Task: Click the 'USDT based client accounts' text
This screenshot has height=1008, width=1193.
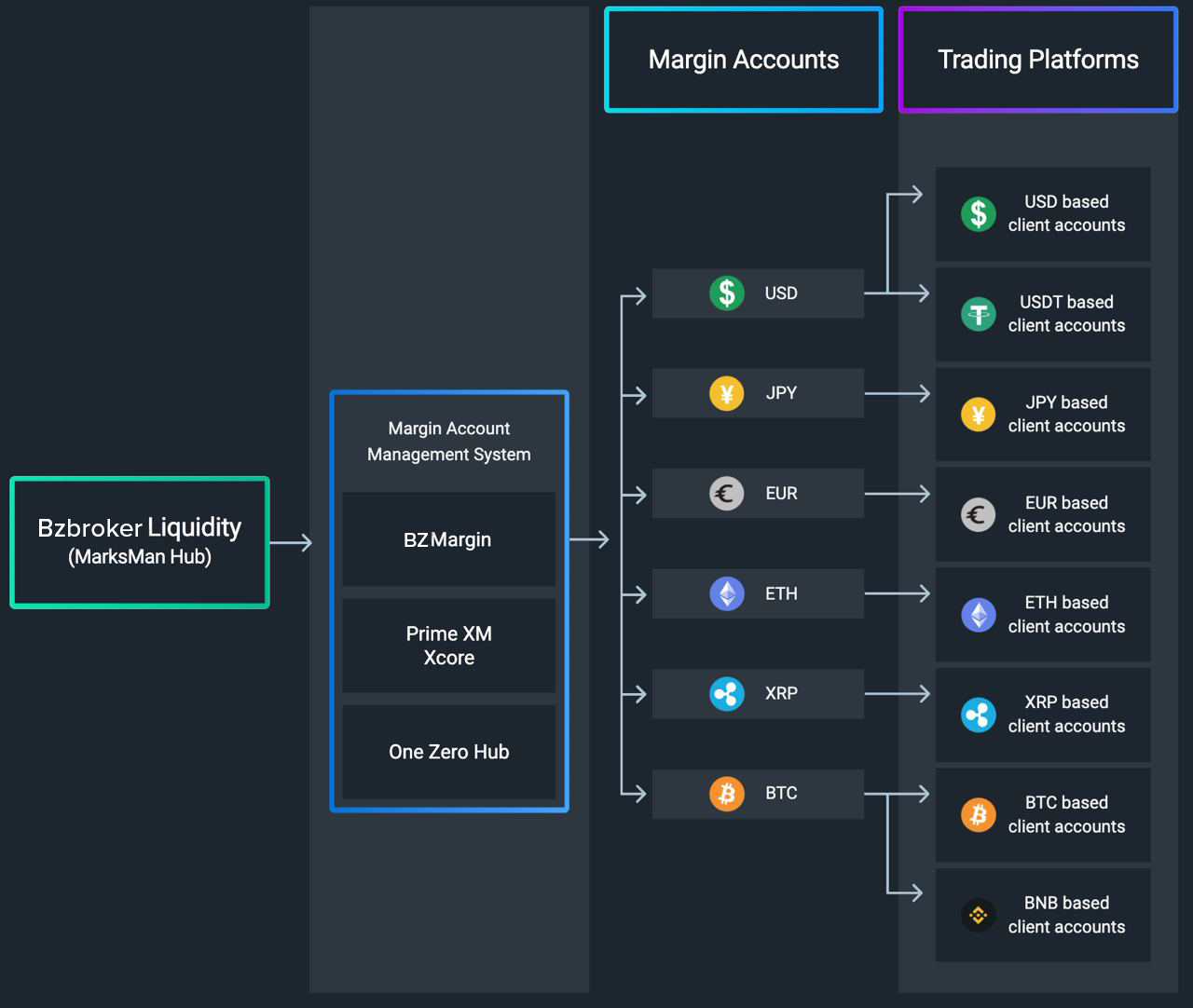Action: click(x=1067, y=314)
